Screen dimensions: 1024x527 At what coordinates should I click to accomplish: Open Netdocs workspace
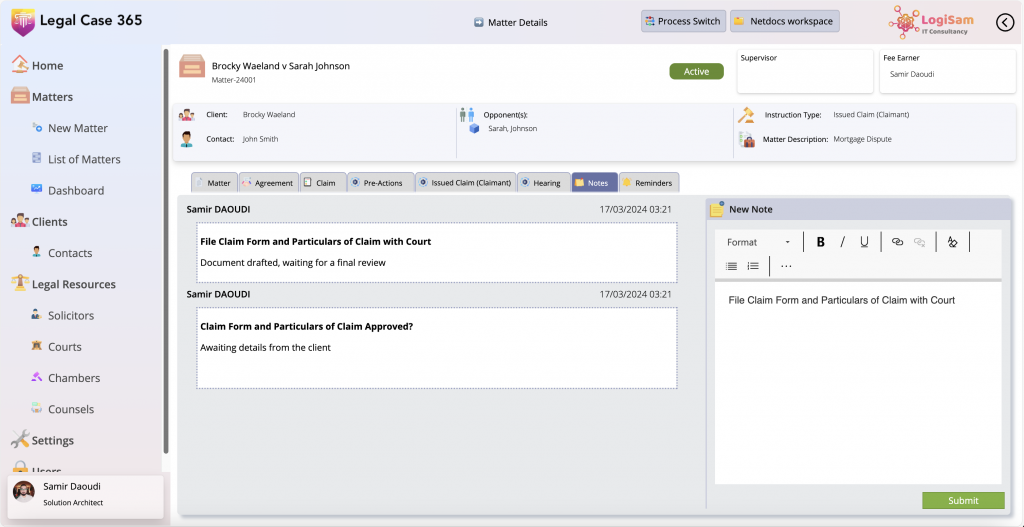(x=784, y=21)
